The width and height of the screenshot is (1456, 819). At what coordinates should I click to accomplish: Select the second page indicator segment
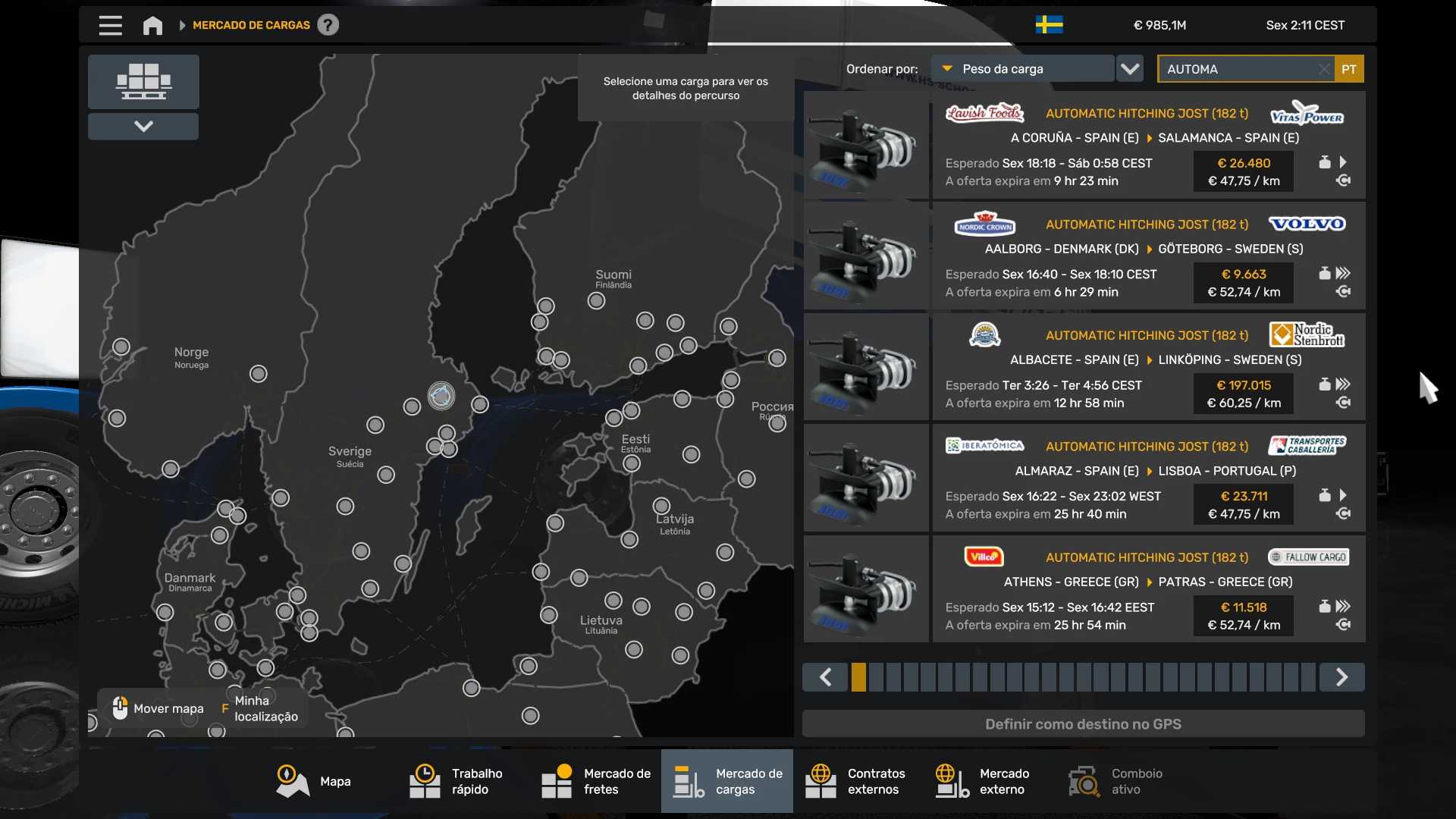pyautogui.click(x=876, y=677)
